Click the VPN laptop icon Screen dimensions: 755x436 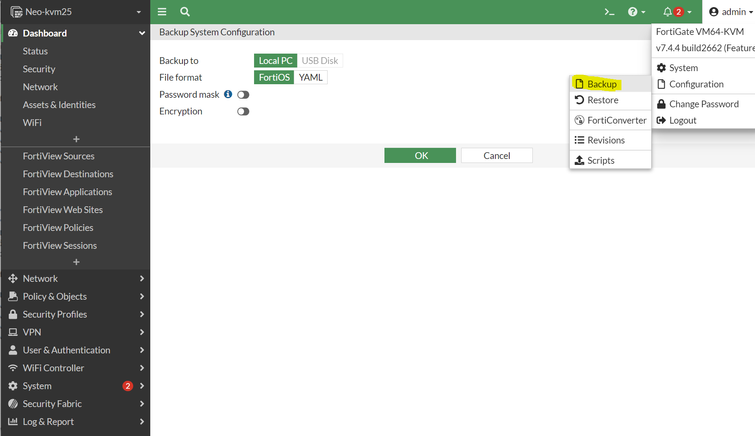(13, 332)
